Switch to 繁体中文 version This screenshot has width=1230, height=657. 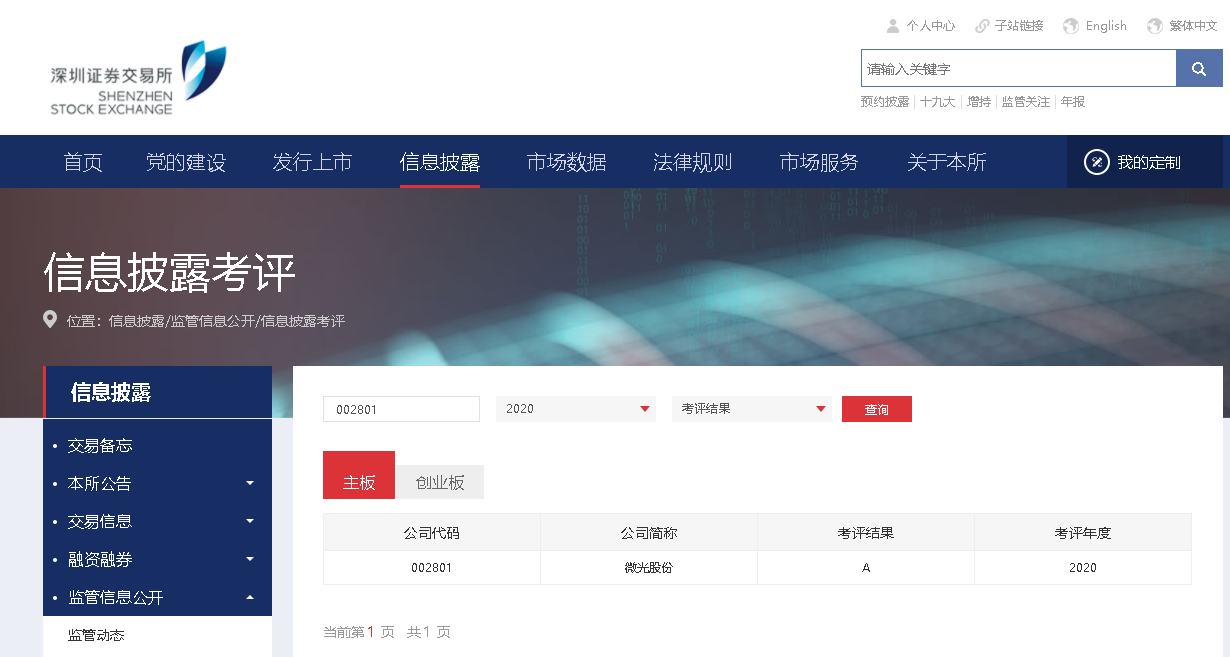click(x=1193, y=26)
